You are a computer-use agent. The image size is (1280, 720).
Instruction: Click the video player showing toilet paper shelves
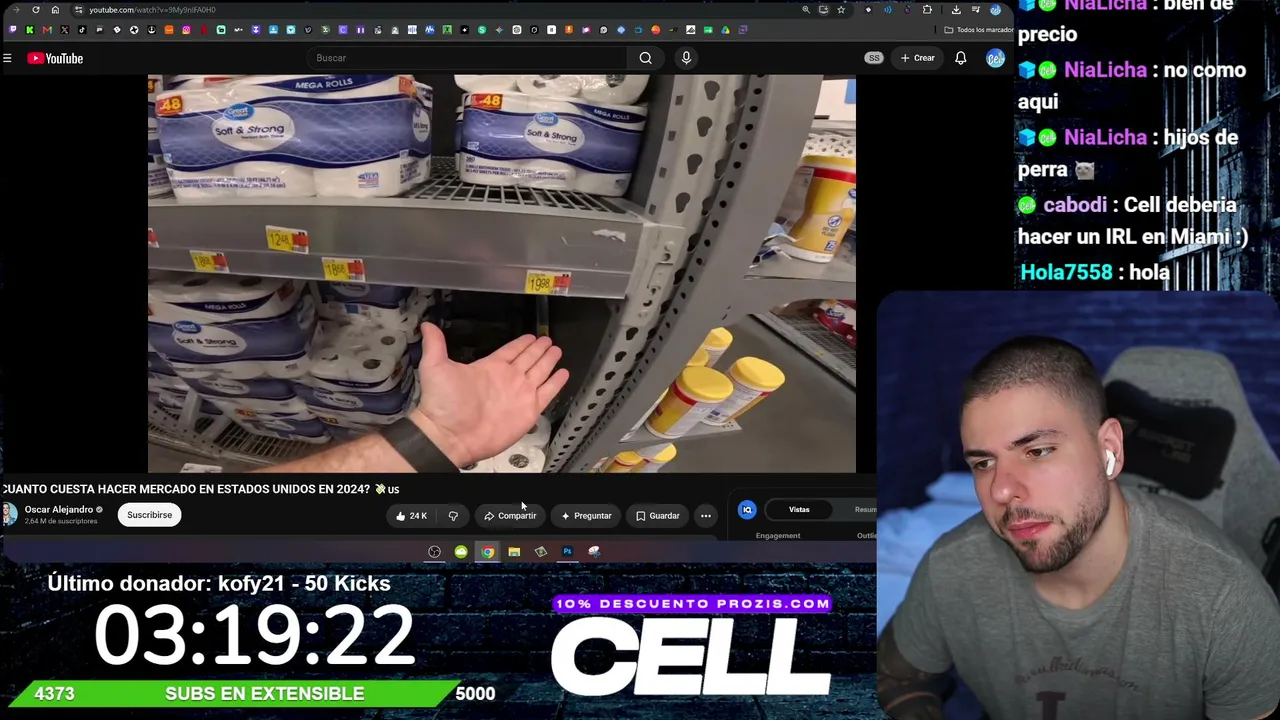coord(502,273)
